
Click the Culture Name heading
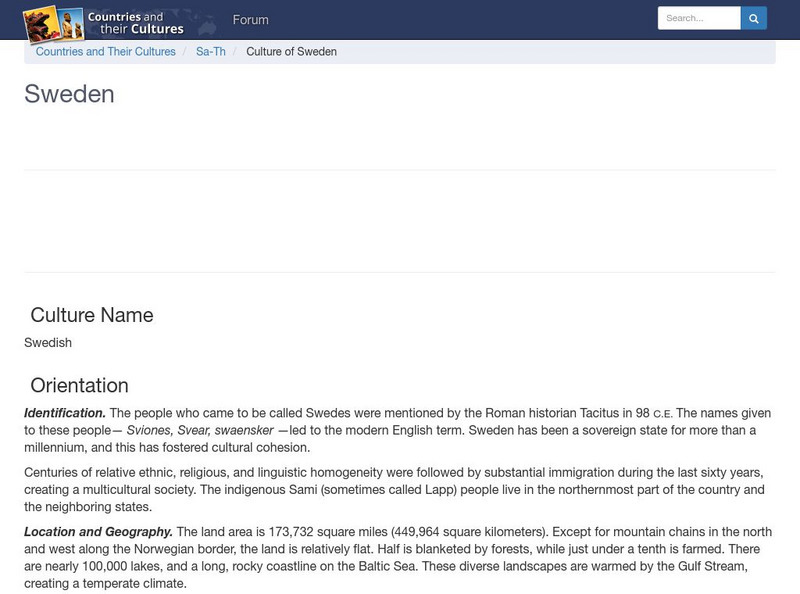92,315
